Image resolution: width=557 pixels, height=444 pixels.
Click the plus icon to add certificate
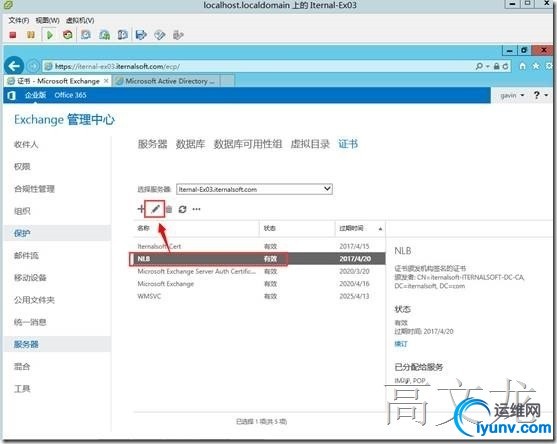coord(141,209)
